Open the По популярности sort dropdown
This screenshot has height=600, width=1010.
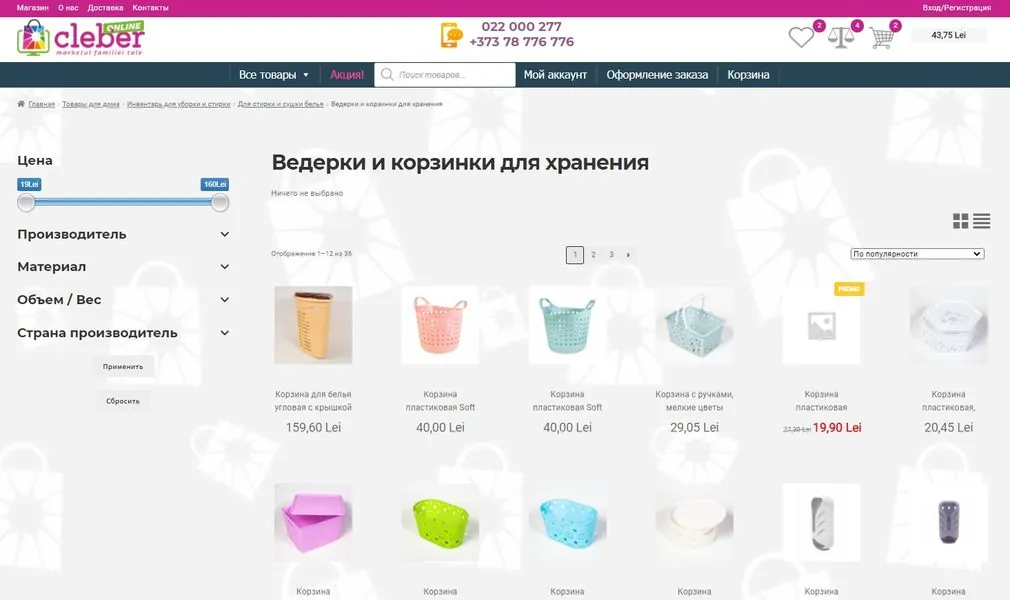point(917,254)
